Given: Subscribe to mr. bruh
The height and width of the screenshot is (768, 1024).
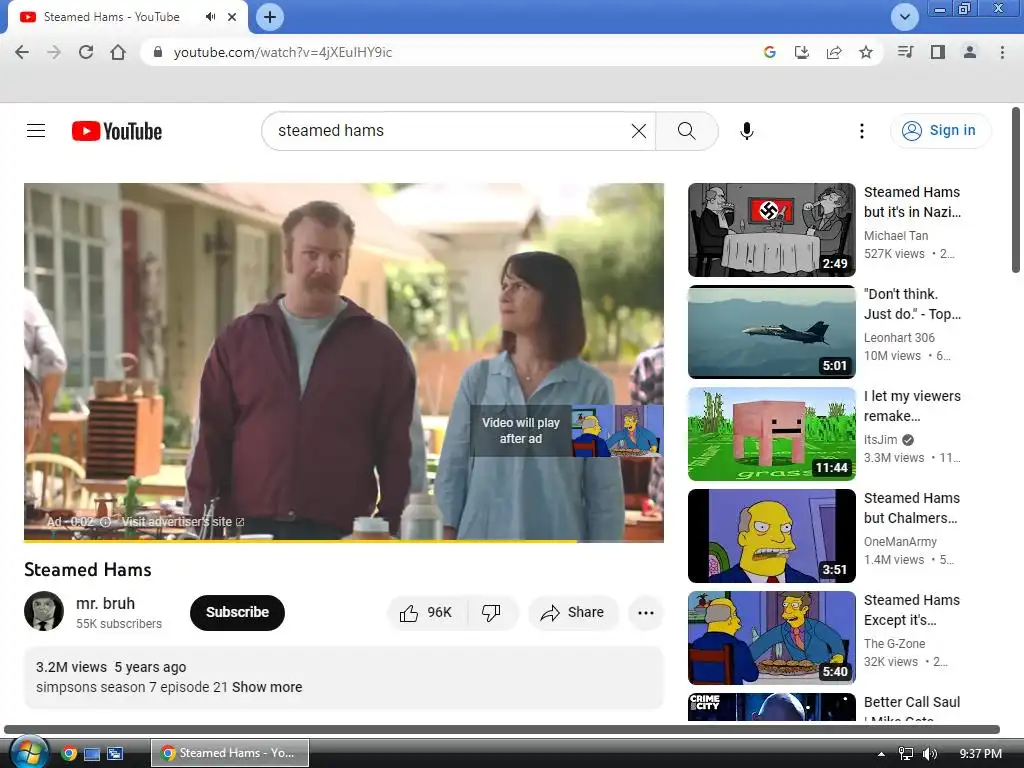Looking at the screenshot, I should tap(237, 613).
